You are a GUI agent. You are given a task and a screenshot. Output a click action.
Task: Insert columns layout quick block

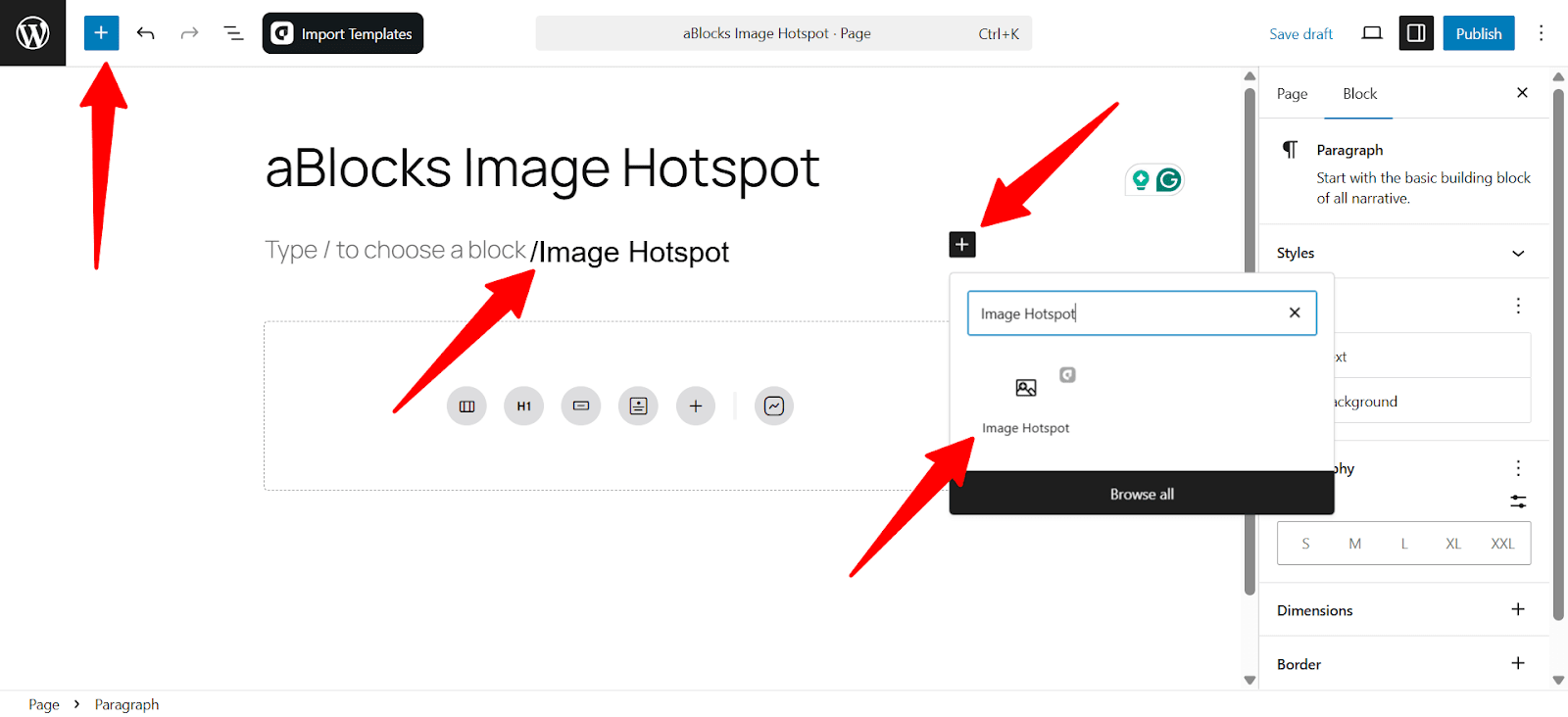coord(466,406)
